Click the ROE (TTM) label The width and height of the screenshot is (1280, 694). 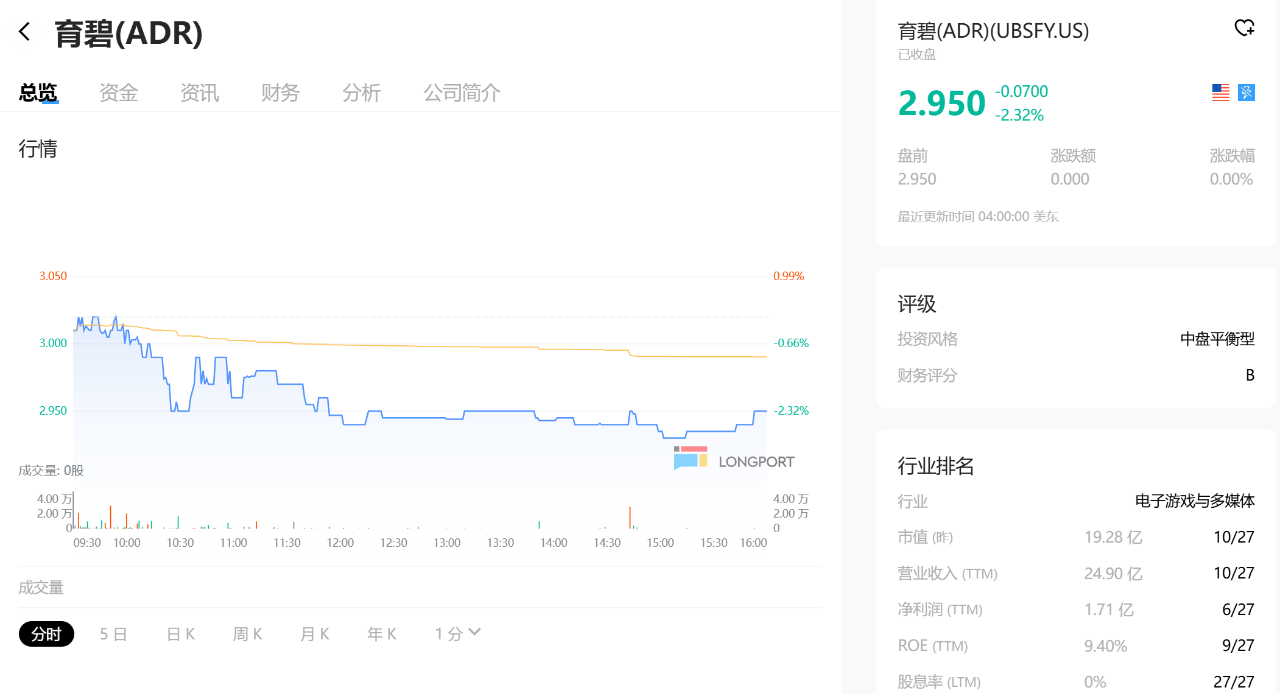click(933, 646)
